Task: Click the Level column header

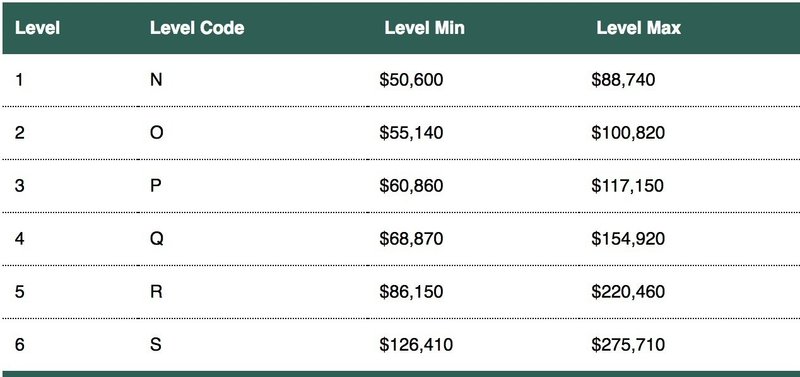Action: (x=37, y=28)
